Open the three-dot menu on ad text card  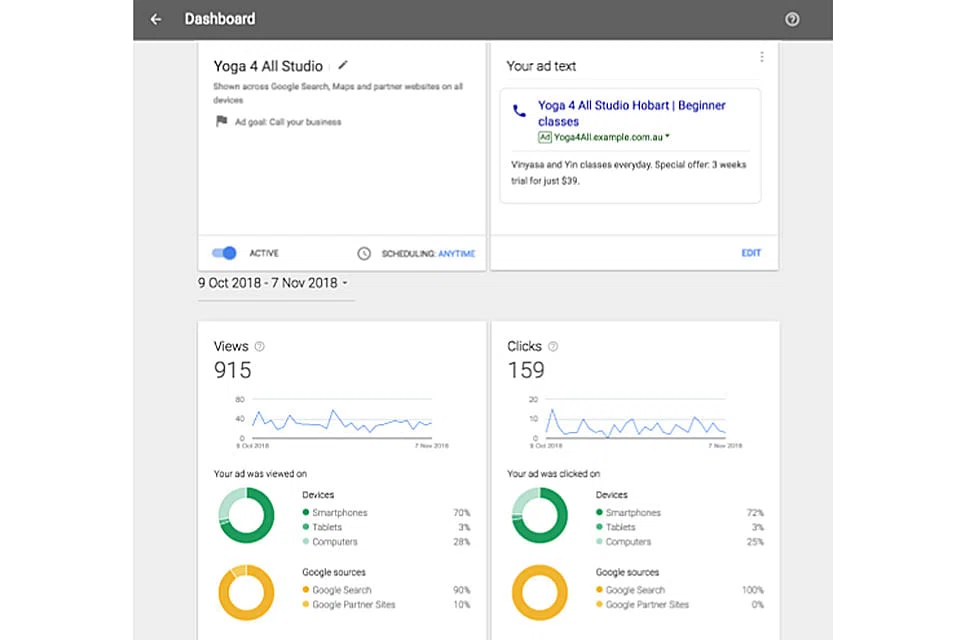pyautogui.click(x=762, y=57)
